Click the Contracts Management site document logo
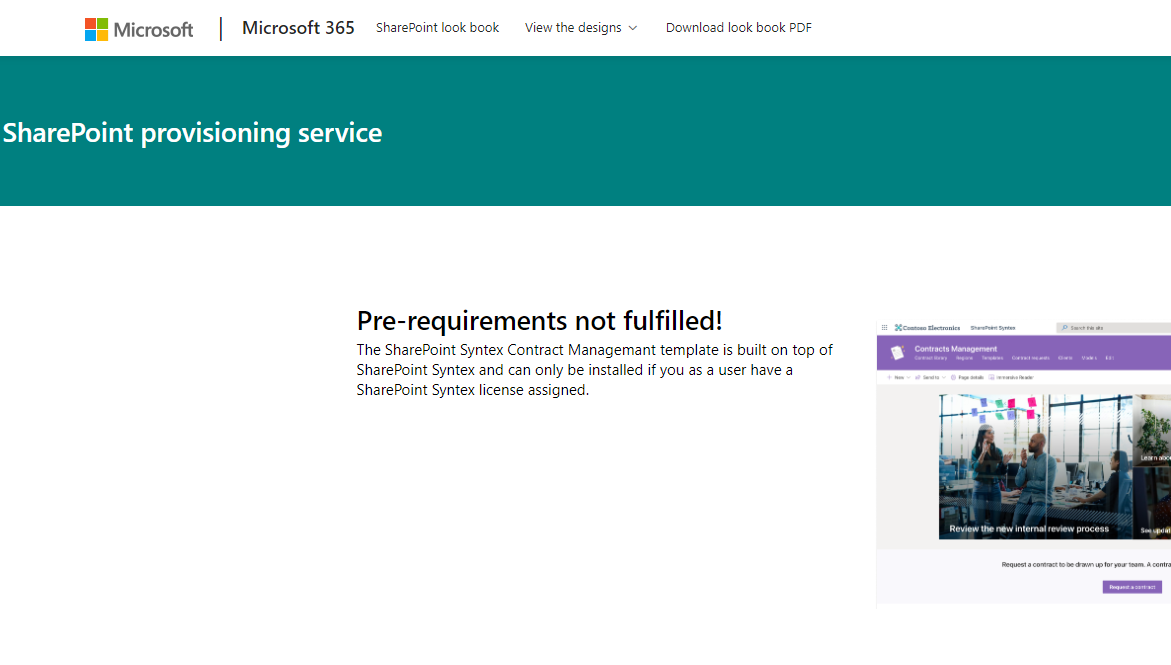Viewport: 1171px width, 665px height. [898, 352]
